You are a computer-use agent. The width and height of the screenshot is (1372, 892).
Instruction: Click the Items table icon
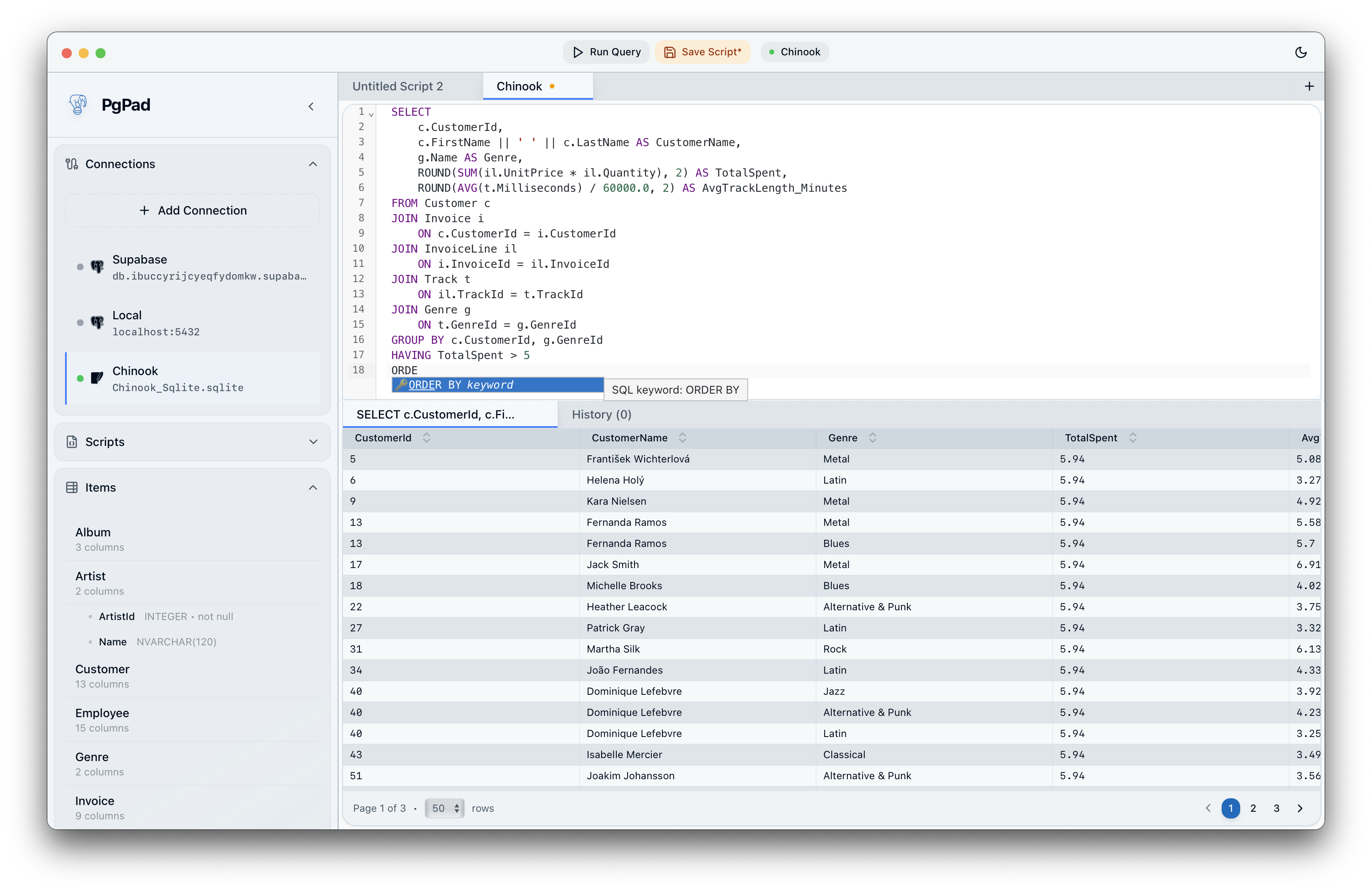point(72,487)
